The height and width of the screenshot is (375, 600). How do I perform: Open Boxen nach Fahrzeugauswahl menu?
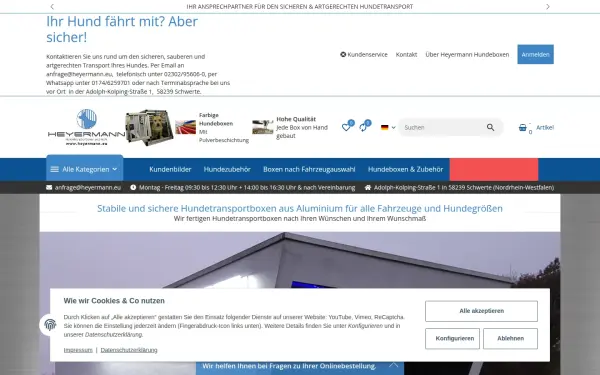click(309, 169)
